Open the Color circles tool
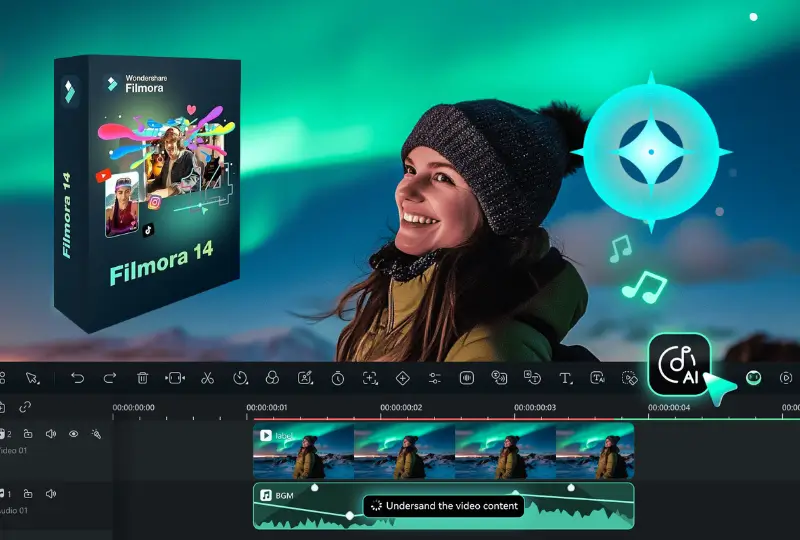 (x=272, y=378)
